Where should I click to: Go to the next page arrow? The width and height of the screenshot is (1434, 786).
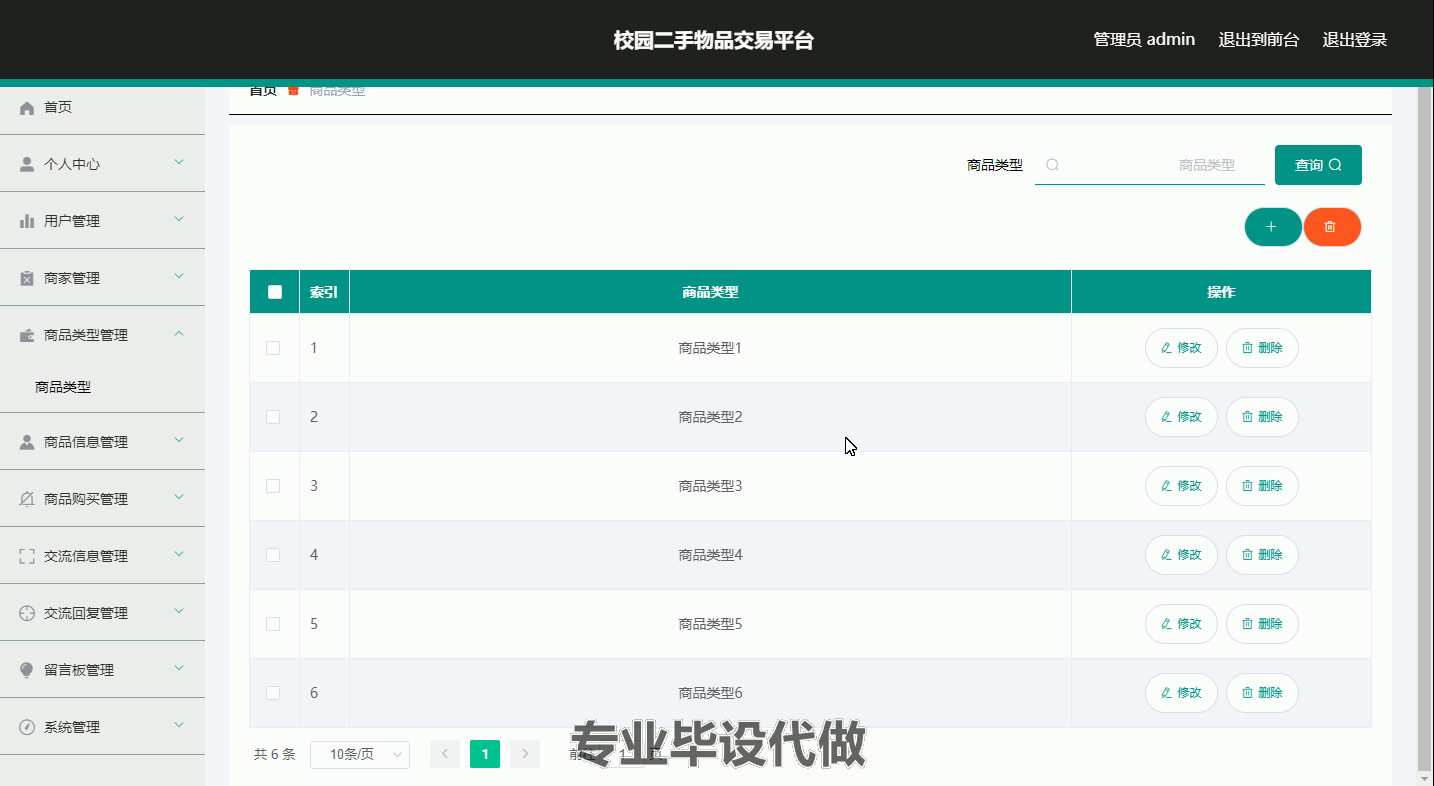coord(525,754)
